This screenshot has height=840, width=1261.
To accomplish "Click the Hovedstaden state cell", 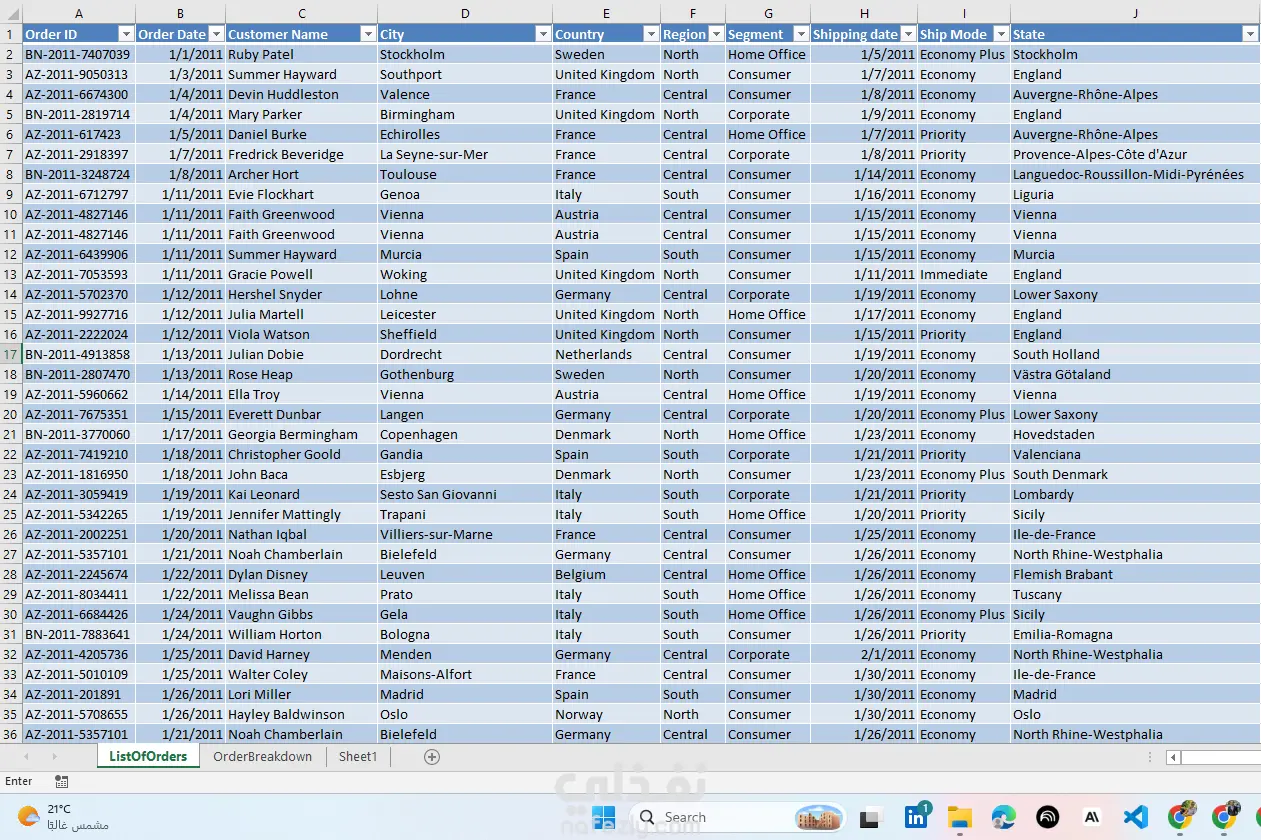I will tap(1136, 434).
